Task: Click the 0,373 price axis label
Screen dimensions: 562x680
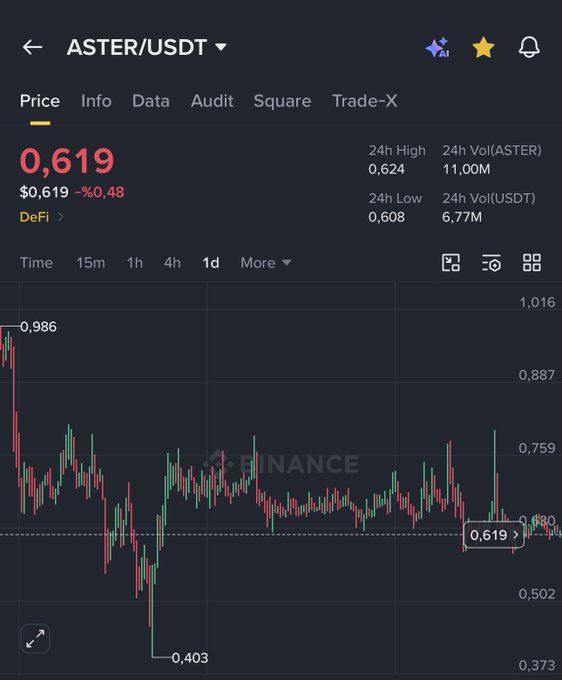Action: click(537, 665)
